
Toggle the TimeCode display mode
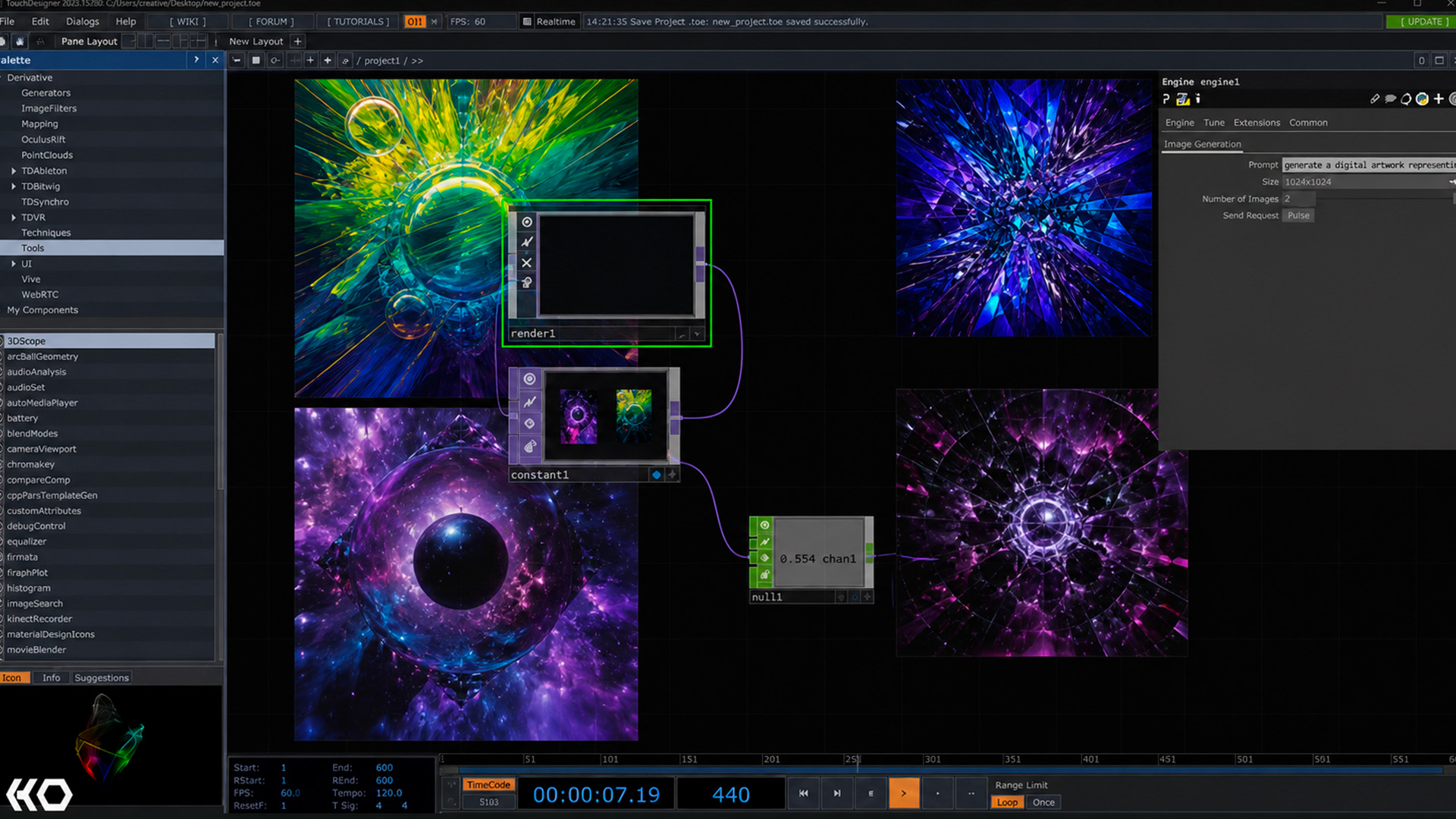489,785
